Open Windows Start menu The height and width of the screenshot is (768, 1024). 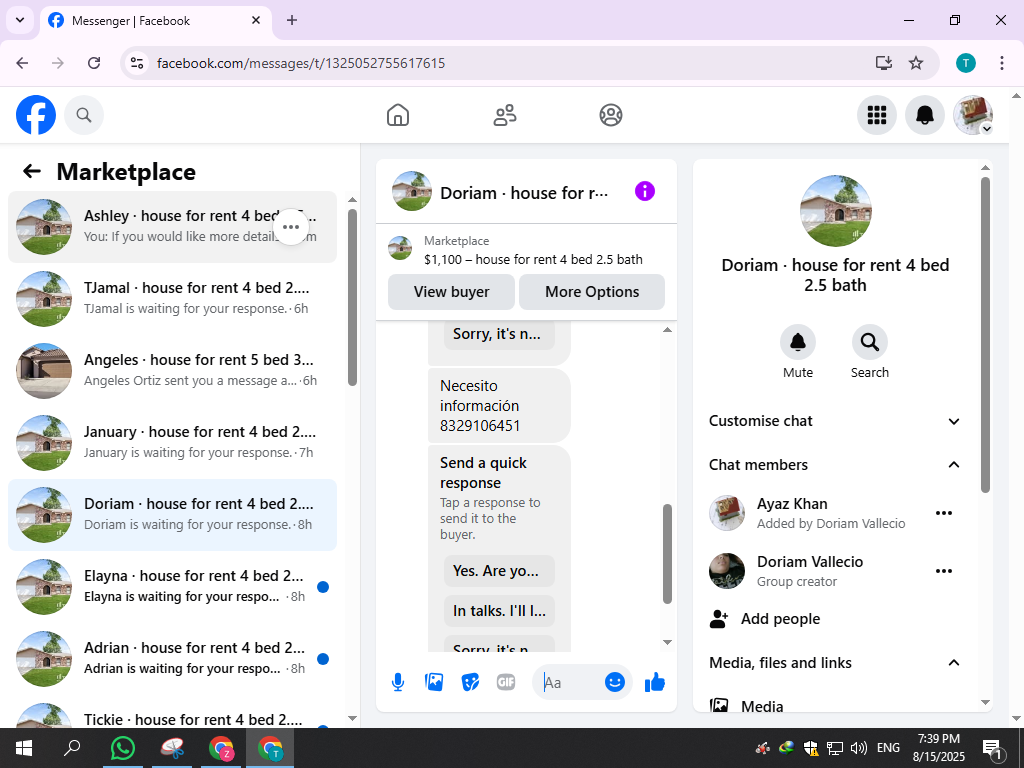click(24, 748)
